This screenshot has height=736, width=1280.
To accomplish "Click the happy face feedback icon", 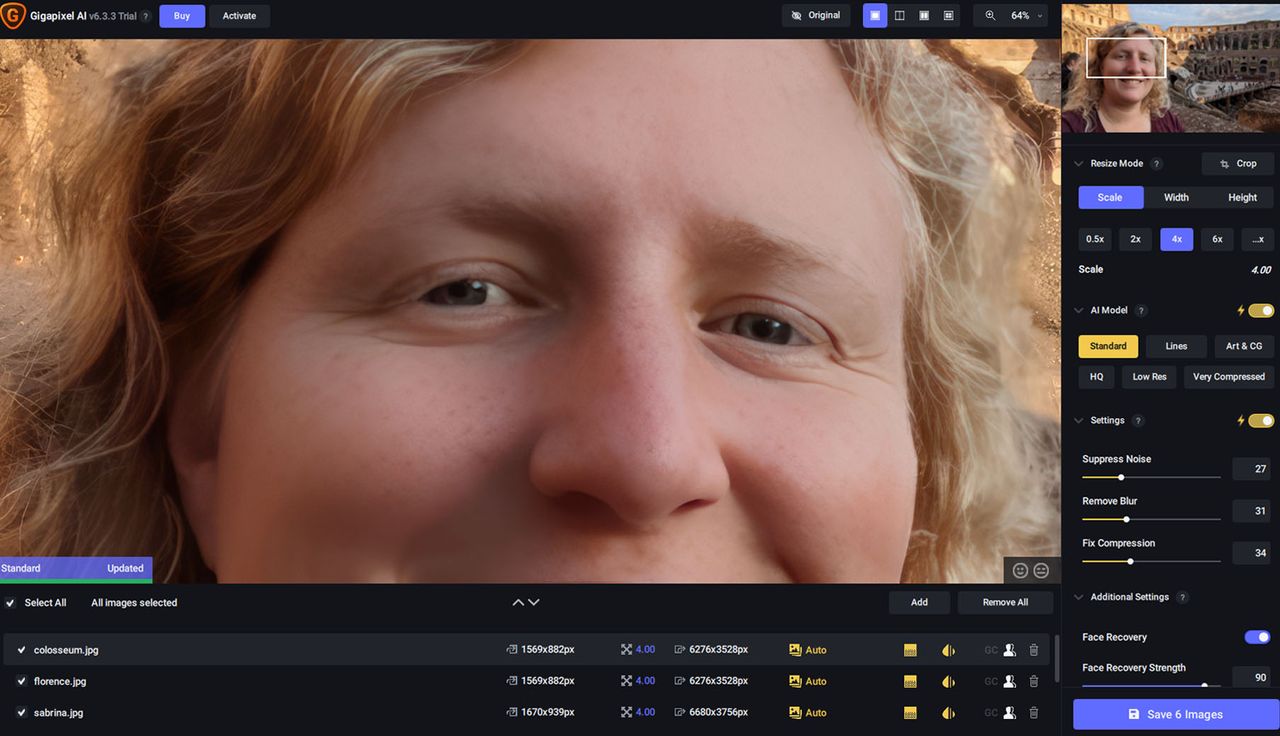I will click(1020, 570).
